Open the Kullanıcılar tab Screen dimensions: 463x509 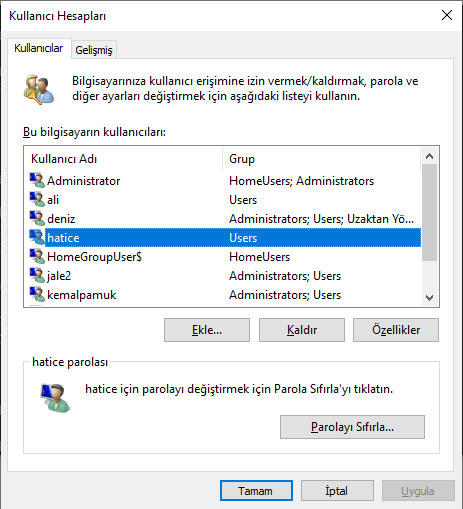[39, 48]
